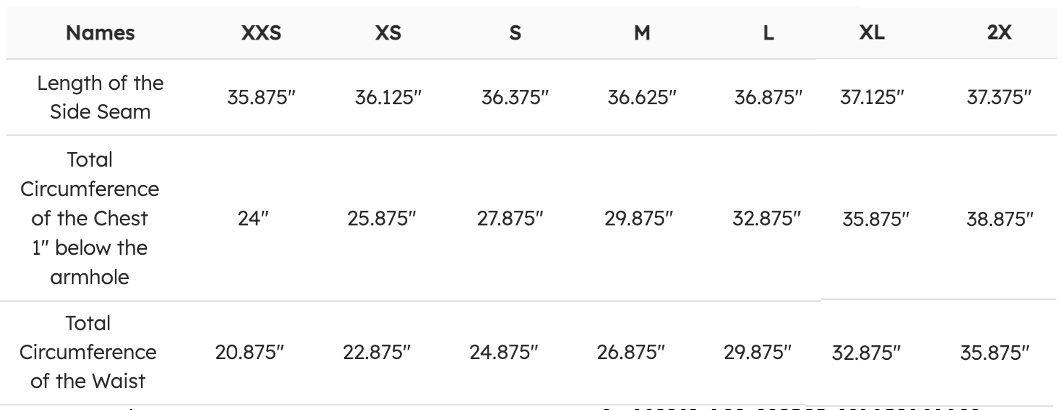
Task: Select the 38.875" chest value for 2X
Action: (999, 218)
